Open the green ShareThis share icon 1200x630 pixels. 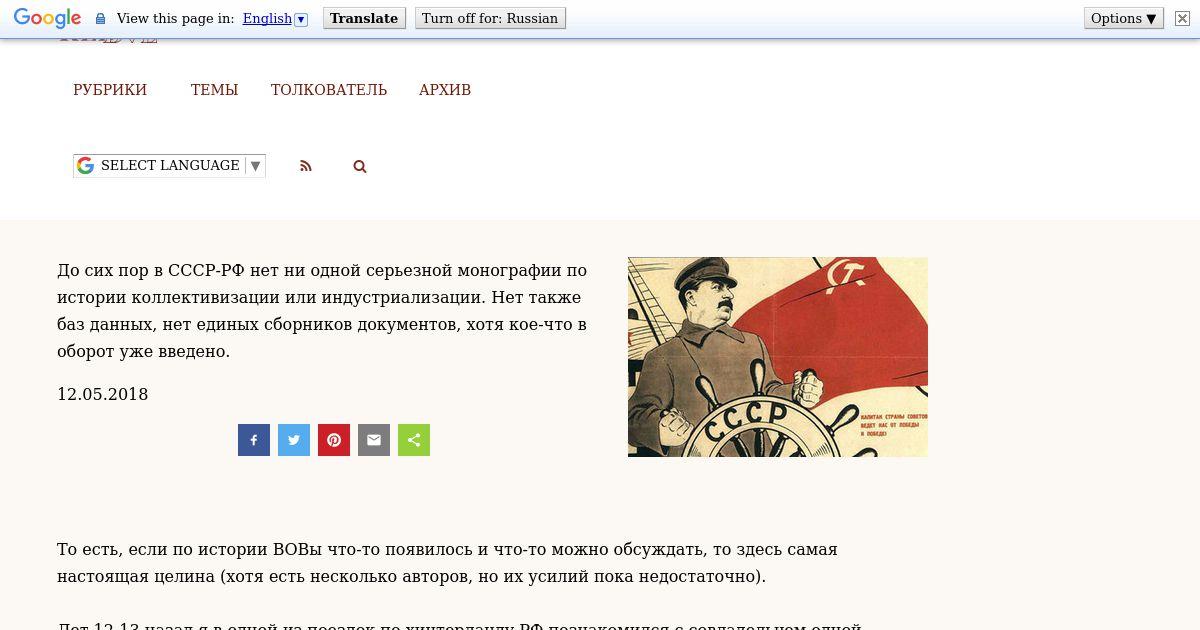414,440
